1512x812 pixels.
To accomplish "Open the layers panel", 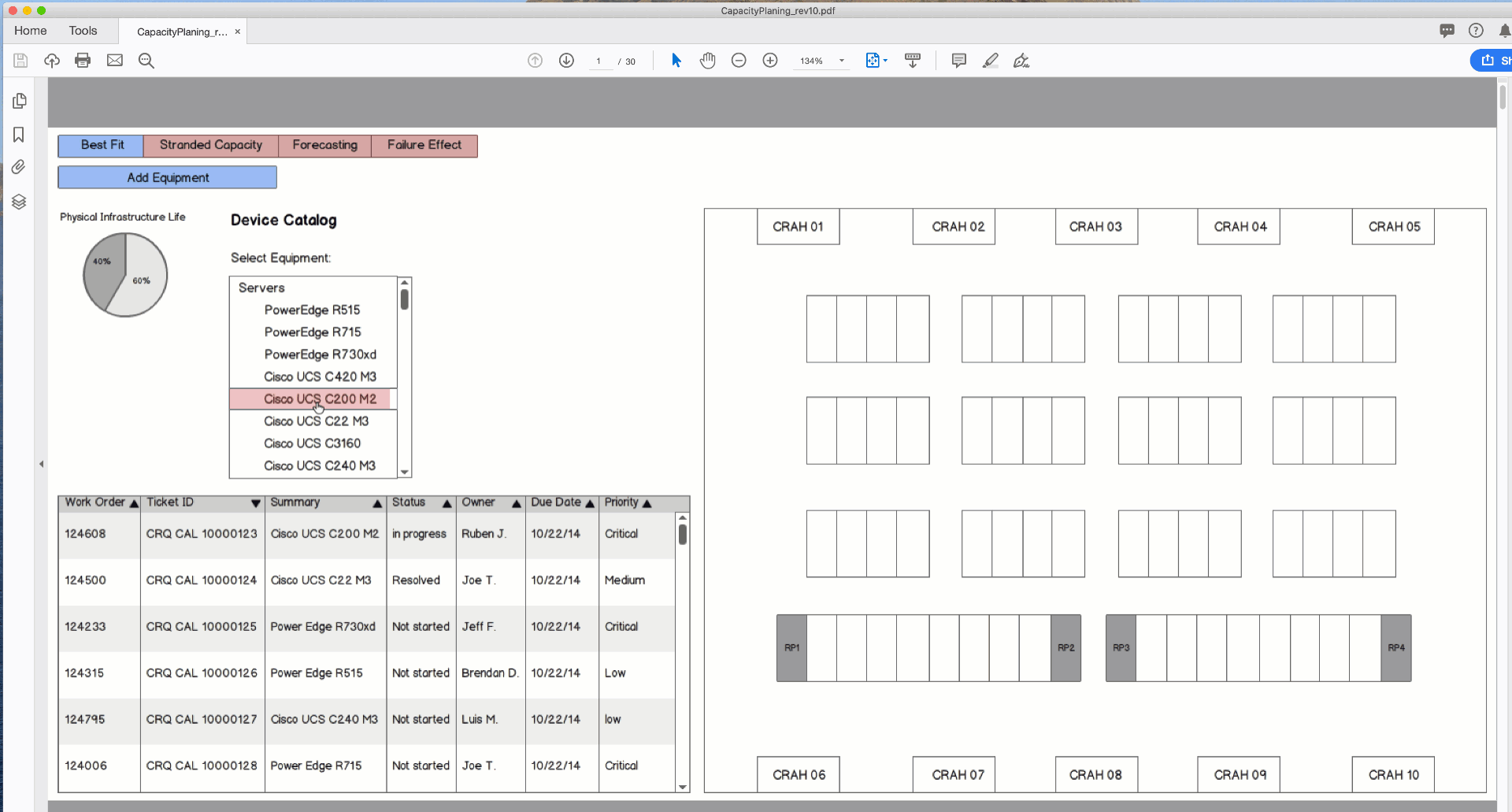I will point(19,202).
